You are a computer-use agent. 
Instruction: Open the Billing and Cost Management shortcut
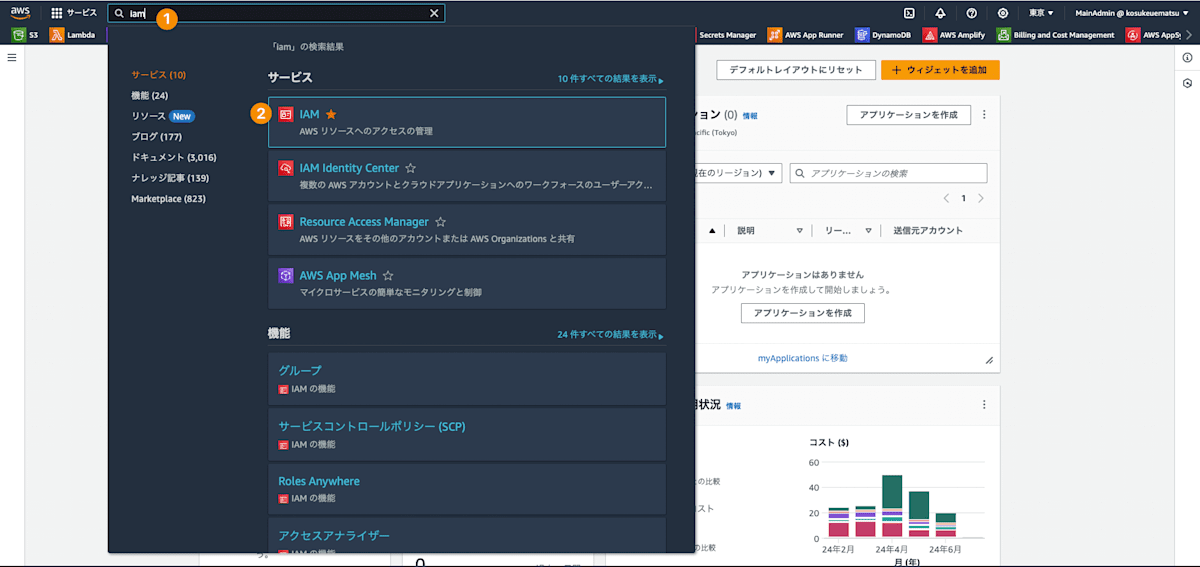click(1055, 35)
